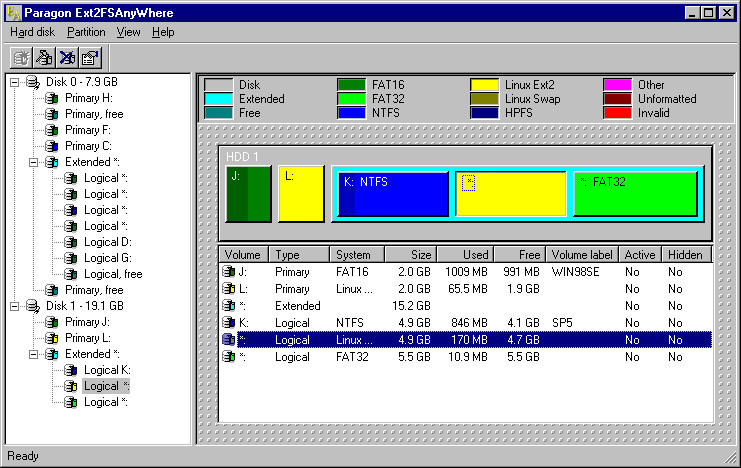Click the Extended row icon in volume table
Screen dimensions: 741x468
[x=229, y=305]
